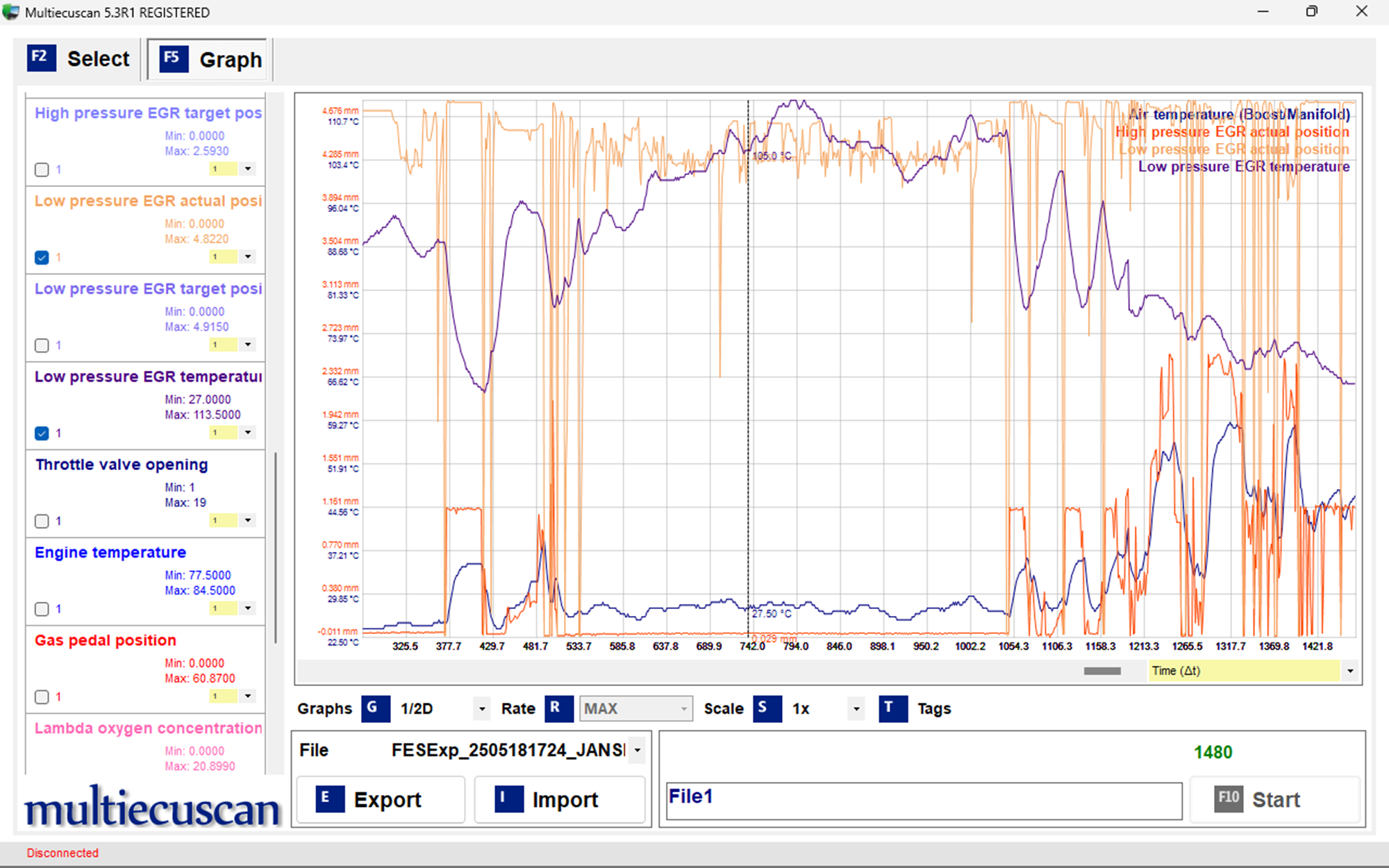Click the Low pressure EGR temperature legend entry

coord(1244,166)
